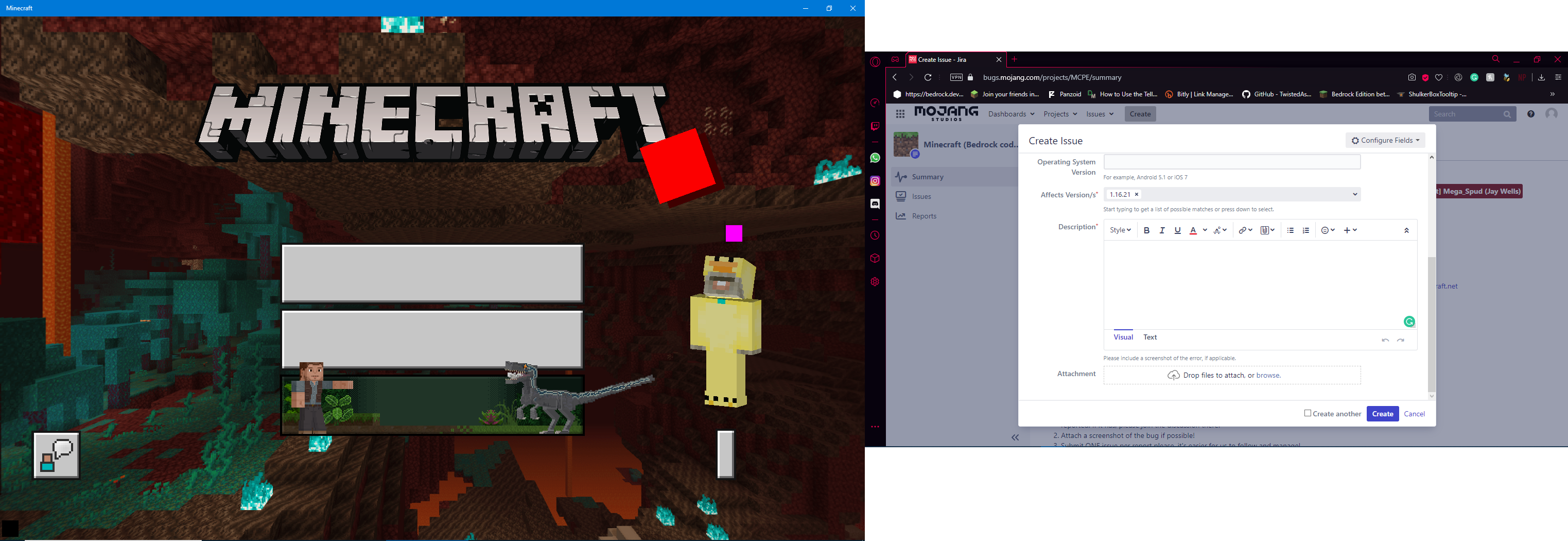Reload the bugs.mojang.com page
1568x541 pixels.
[928, 77]
